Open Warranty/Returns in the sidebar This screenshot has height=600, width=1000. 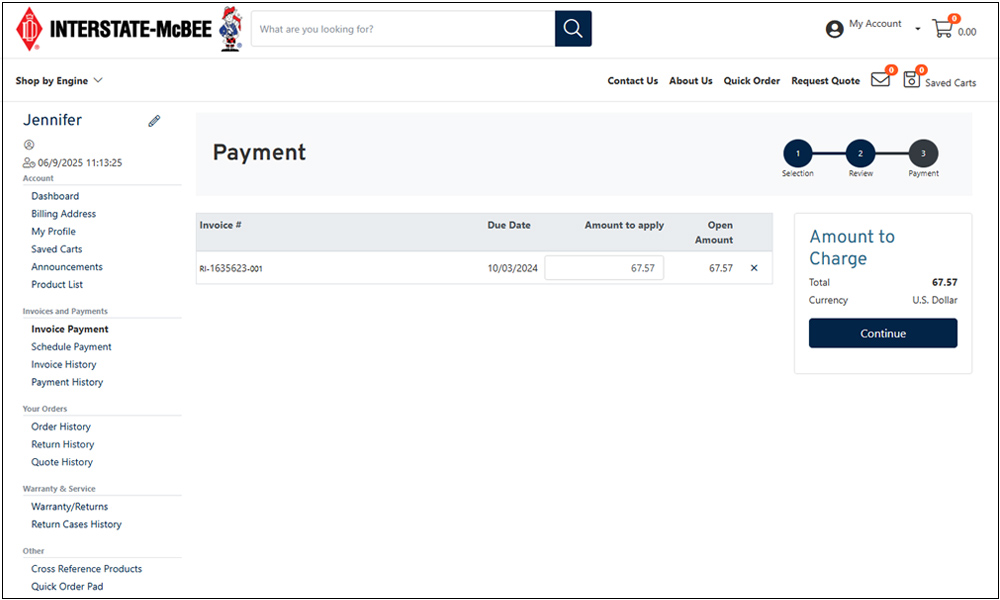coord(70,506)
